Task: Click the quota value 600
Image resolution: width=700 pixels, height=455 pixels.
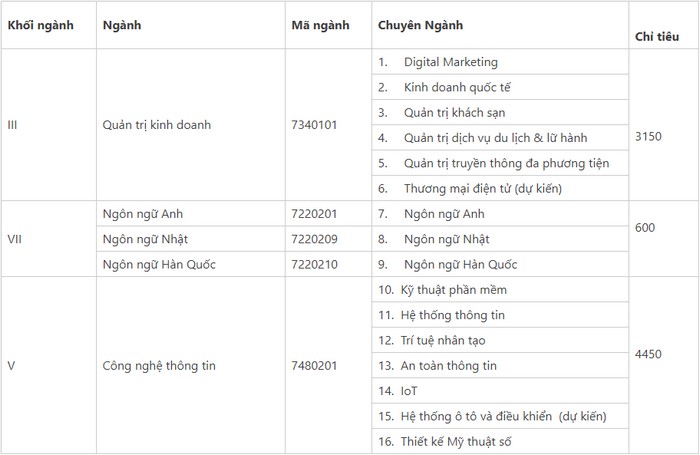Action: pos(645,228)
